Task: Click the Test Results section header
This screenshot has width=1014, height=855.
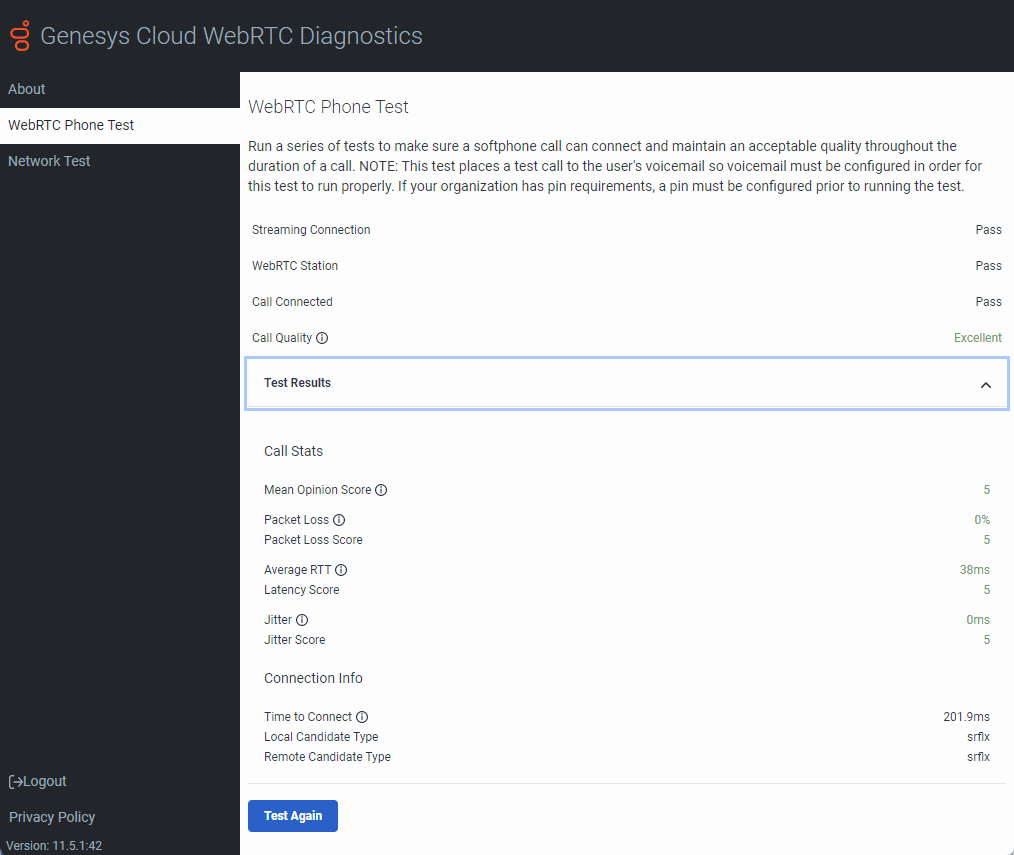Action: pos(298,383)
